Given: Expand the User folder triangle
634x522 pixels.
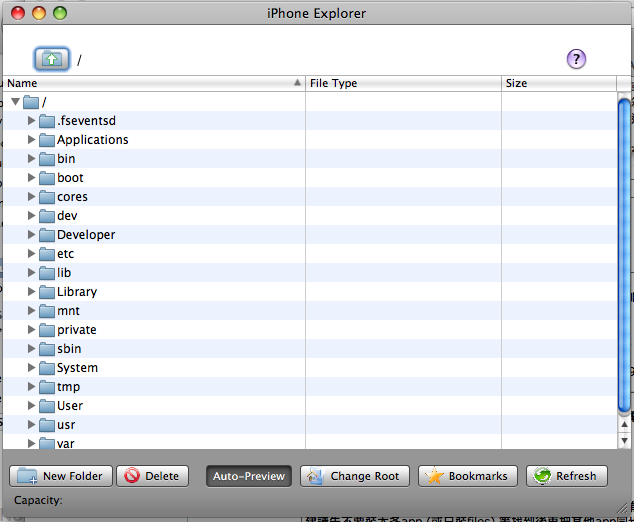Looking at the screenshot, I should (31, 406).
